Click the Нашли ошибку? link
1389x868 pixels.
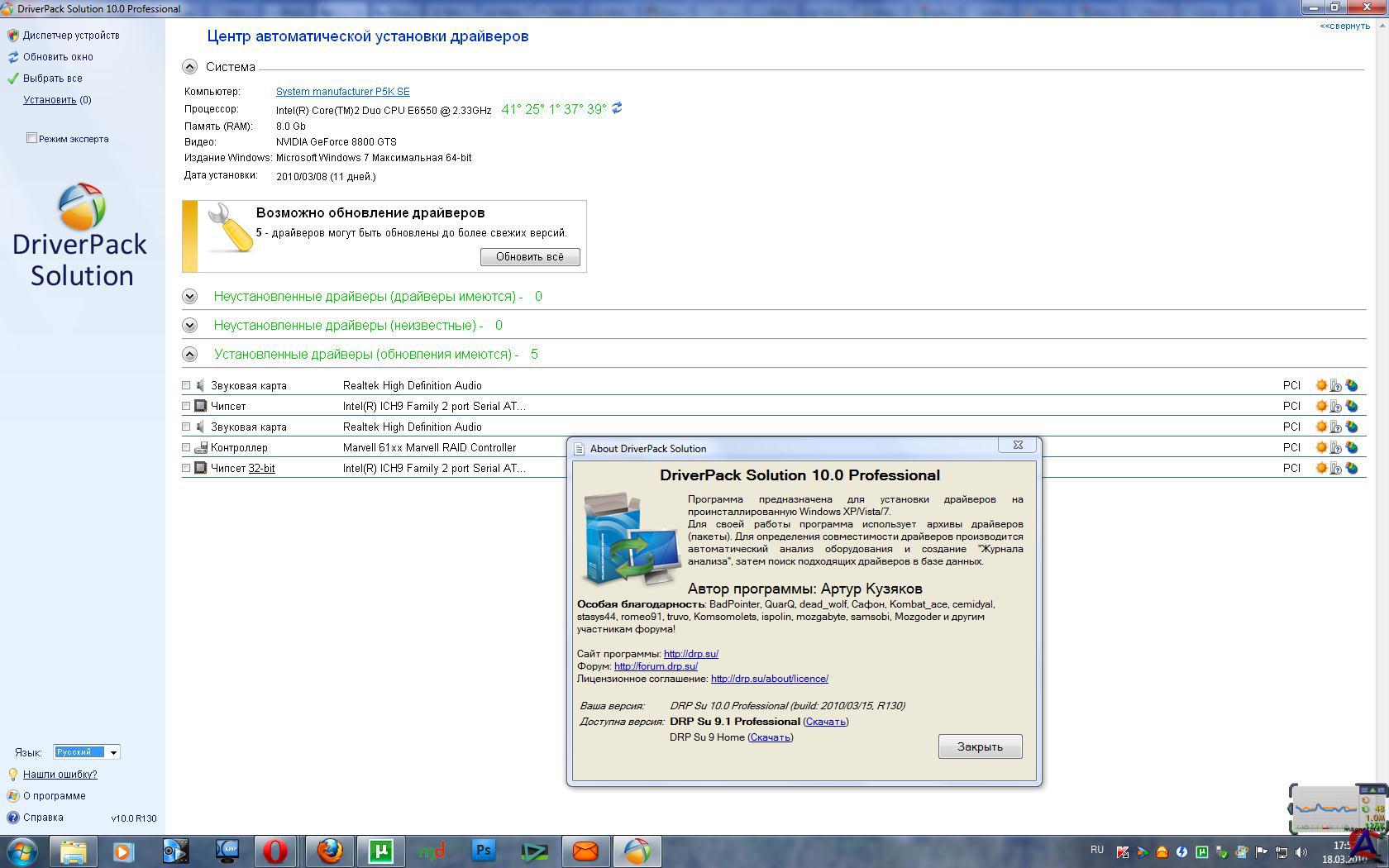click(x=60, y=775)
